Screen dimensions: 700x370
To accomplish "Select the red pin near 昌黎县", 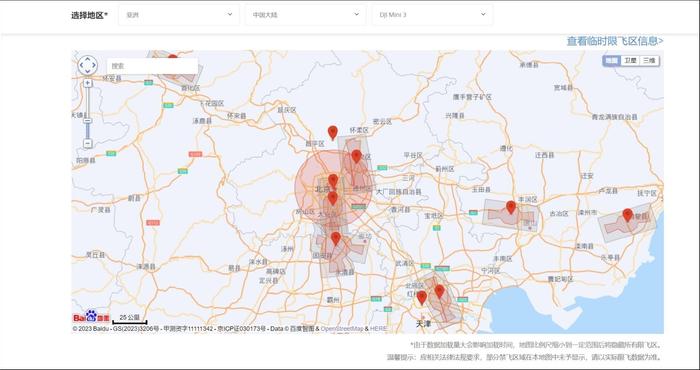I will 628,215.
